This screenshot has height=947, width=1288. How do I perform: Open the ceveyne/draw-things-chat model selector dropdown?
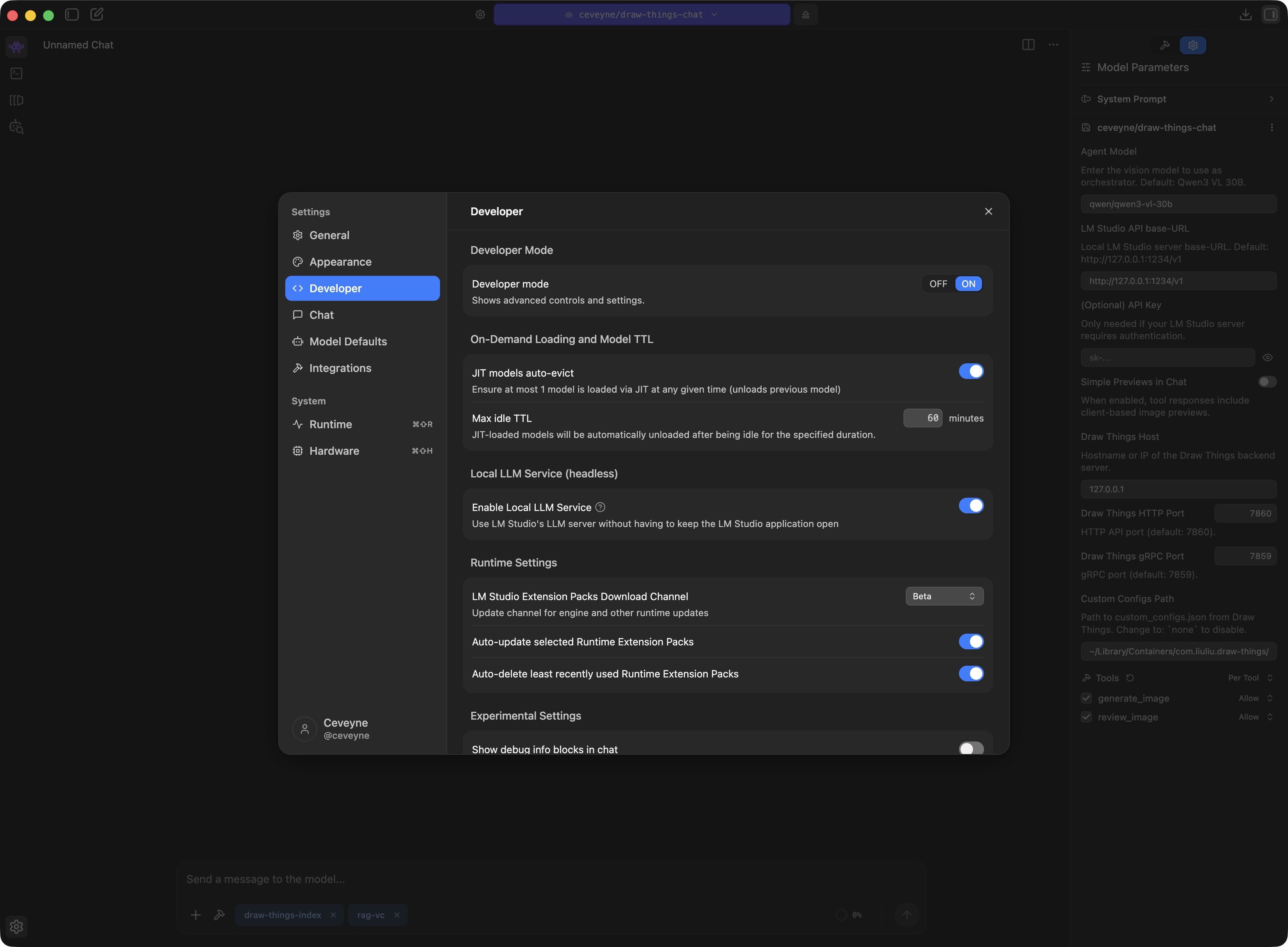(x=641, y=14)
